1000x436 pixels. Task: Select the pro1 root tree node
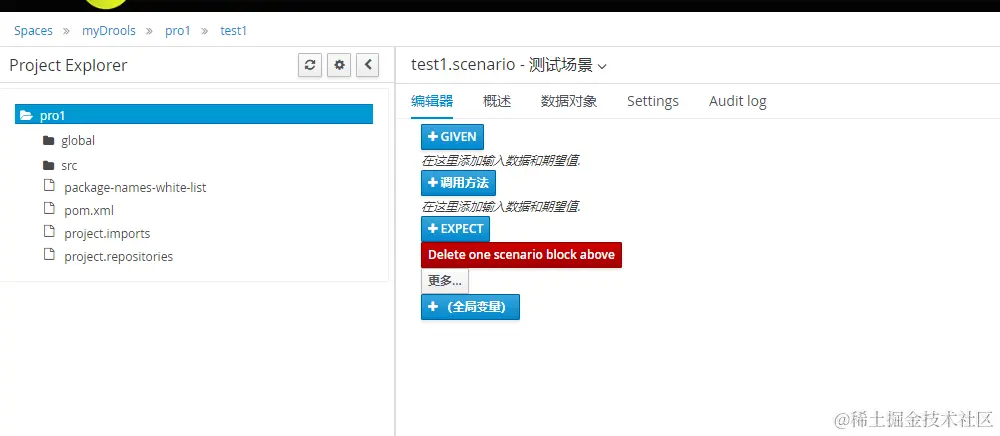(x=194, y=115)
